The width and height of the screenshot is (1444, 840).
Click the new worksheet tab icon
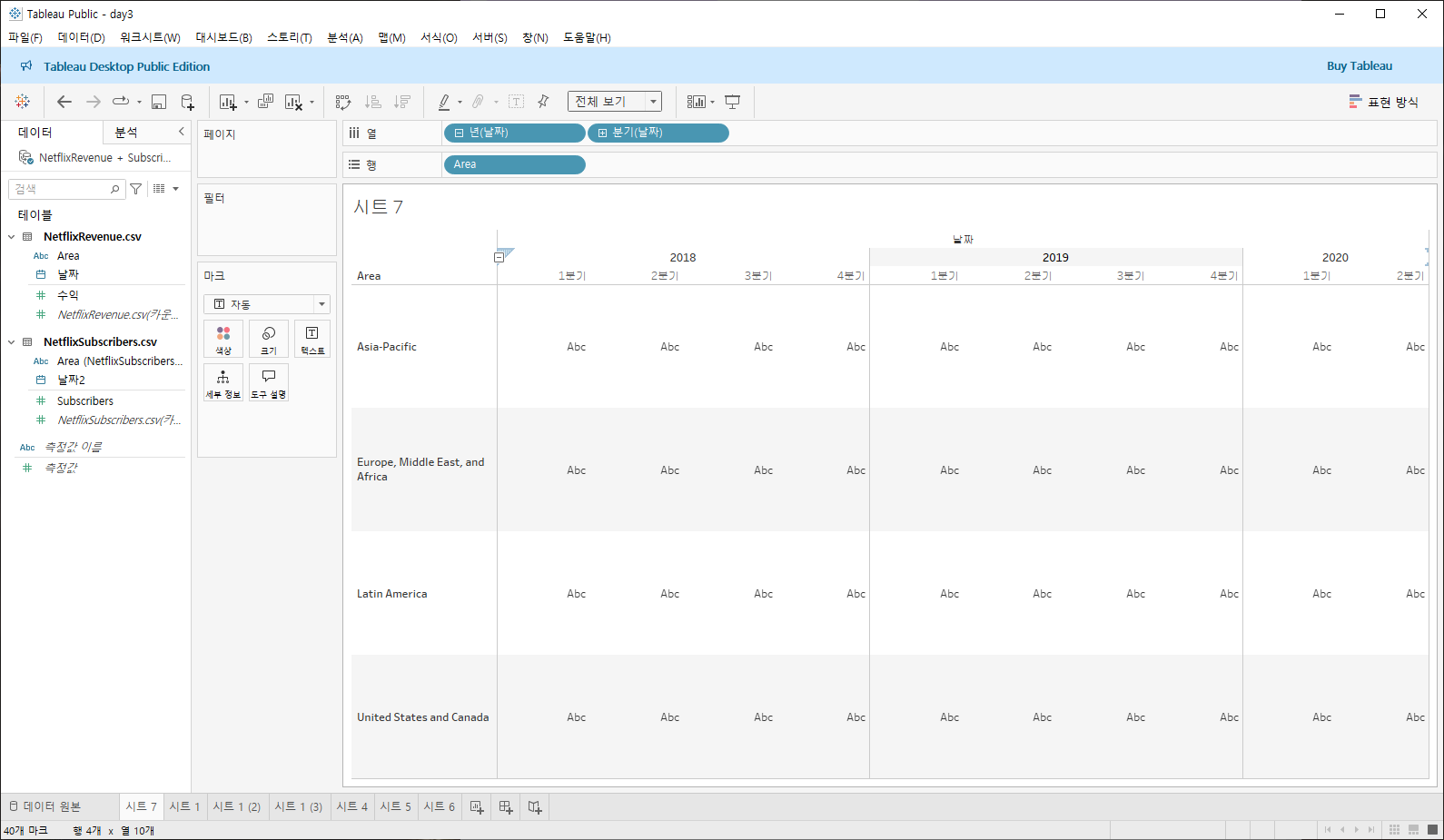[477, 806]
